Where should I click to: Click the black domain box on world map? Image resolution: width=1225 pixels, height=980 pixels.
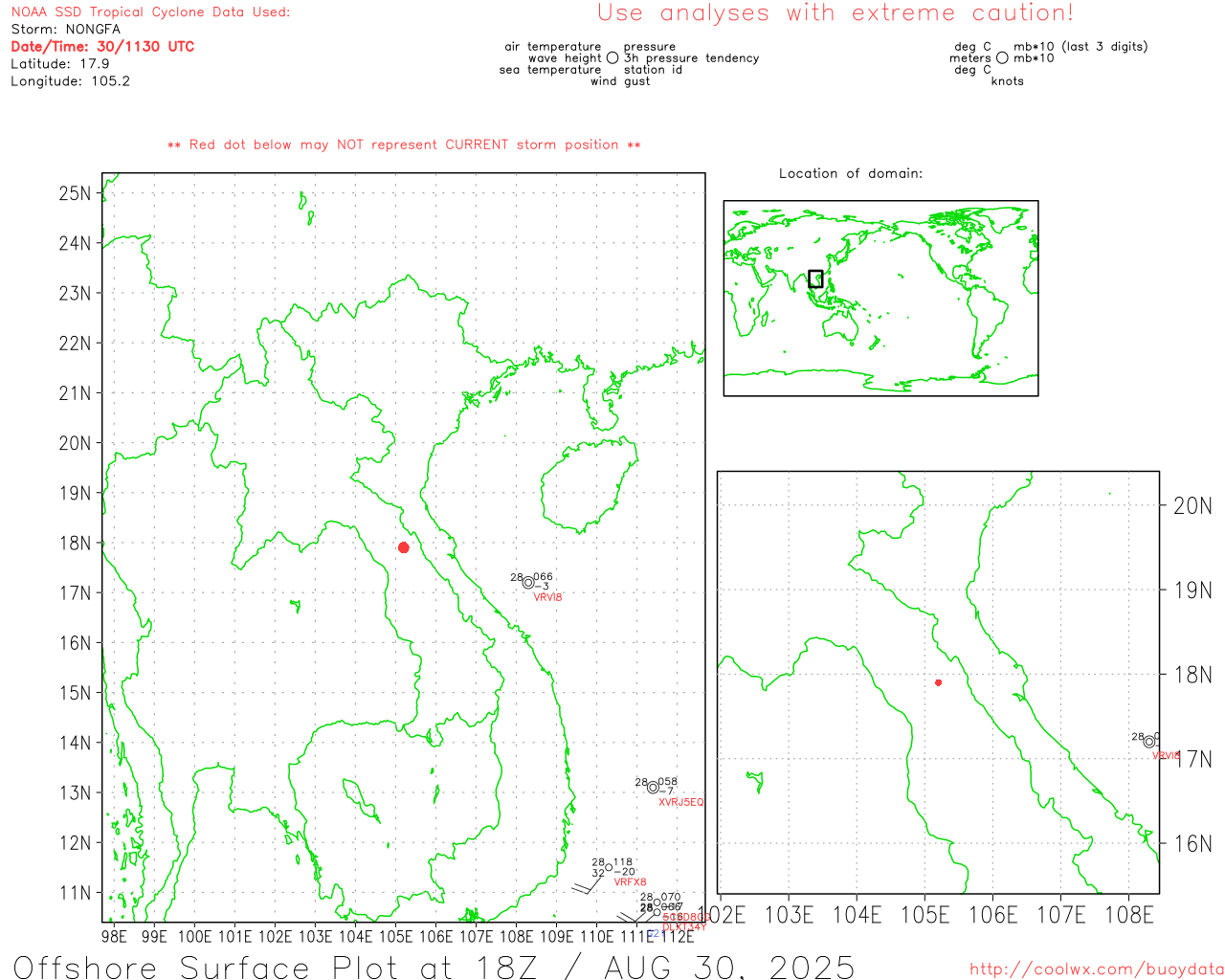pyautogui.click(x=815, y=278)
